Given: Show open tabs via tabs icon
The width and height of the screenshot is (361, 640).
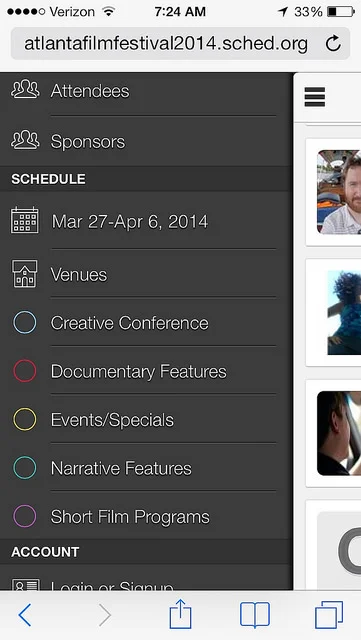Looking at the screenshot, I should (x=329, y=615).
